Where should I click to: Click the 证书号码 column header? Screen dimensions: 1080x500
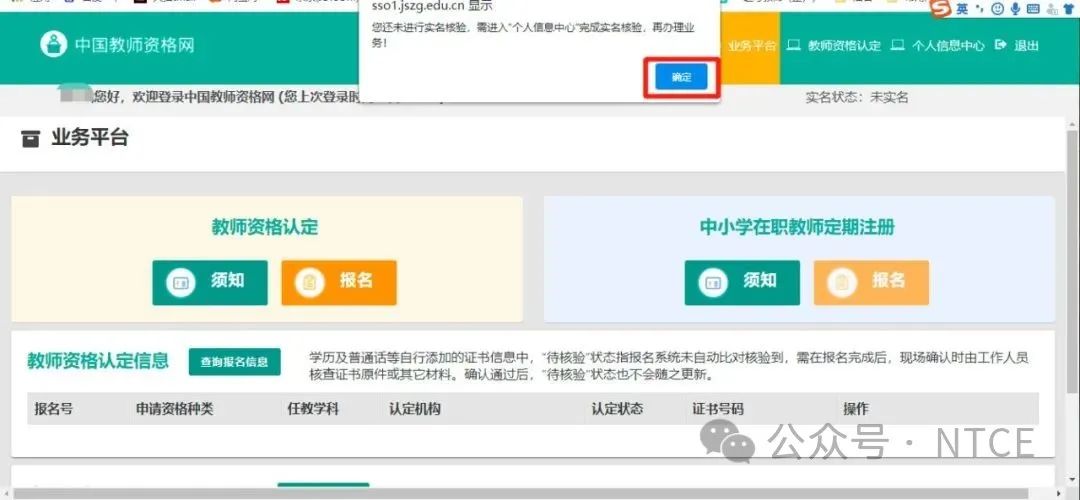click(718, 409)
